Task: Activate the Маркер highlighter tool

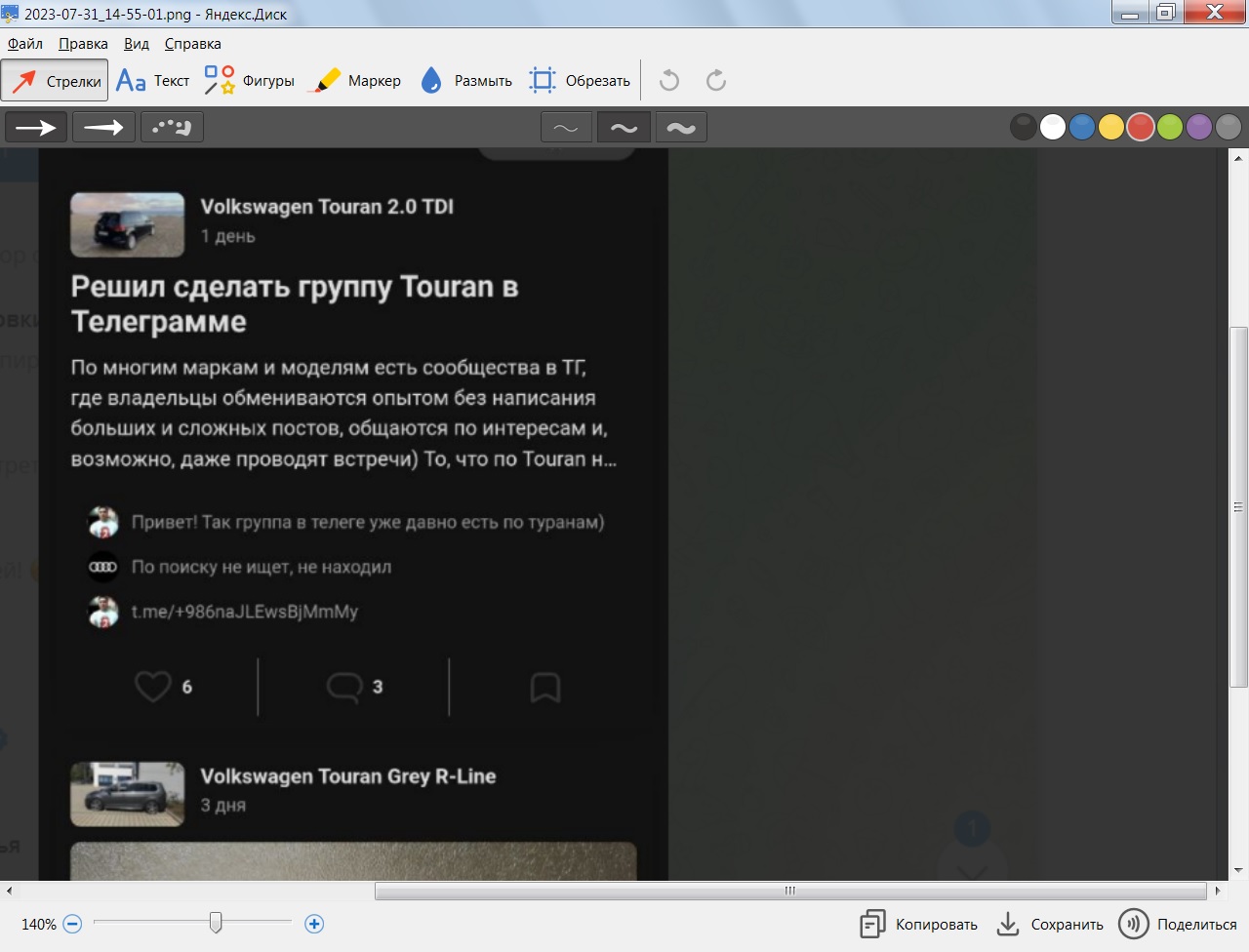Action: (353, 80)
